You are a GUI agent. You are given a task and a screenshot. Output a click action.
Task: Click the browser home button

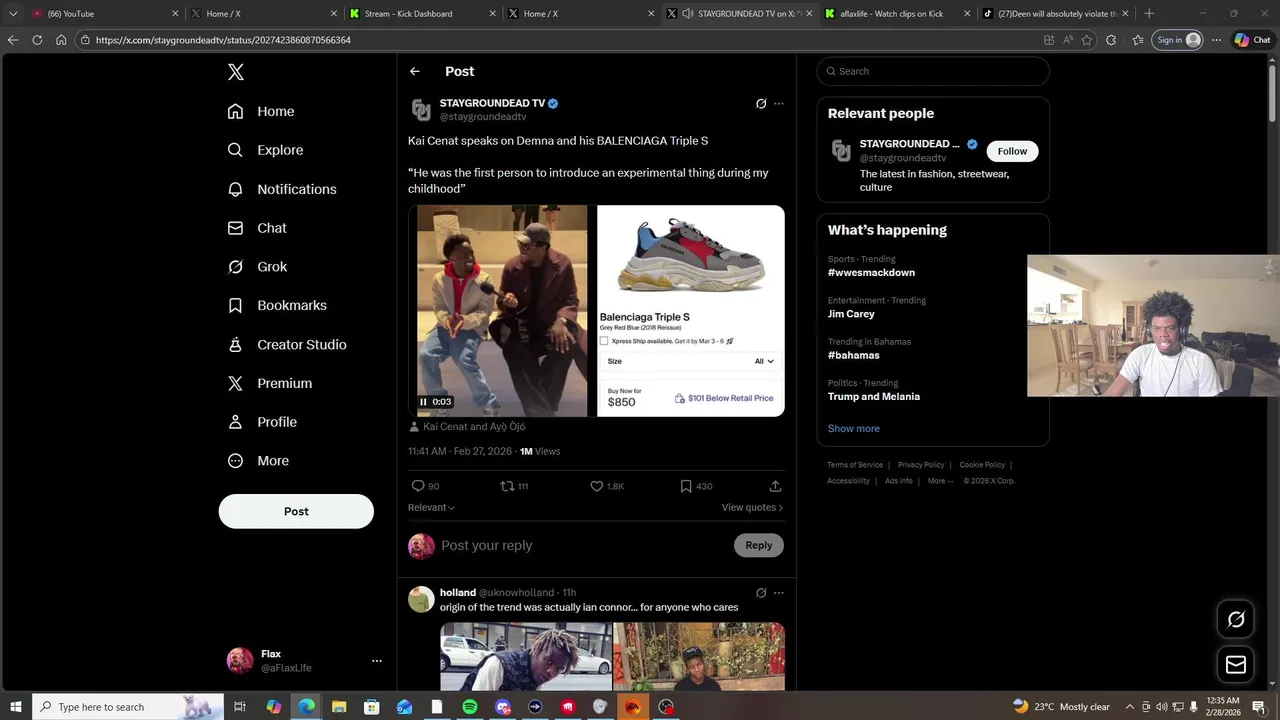point(61,40)
